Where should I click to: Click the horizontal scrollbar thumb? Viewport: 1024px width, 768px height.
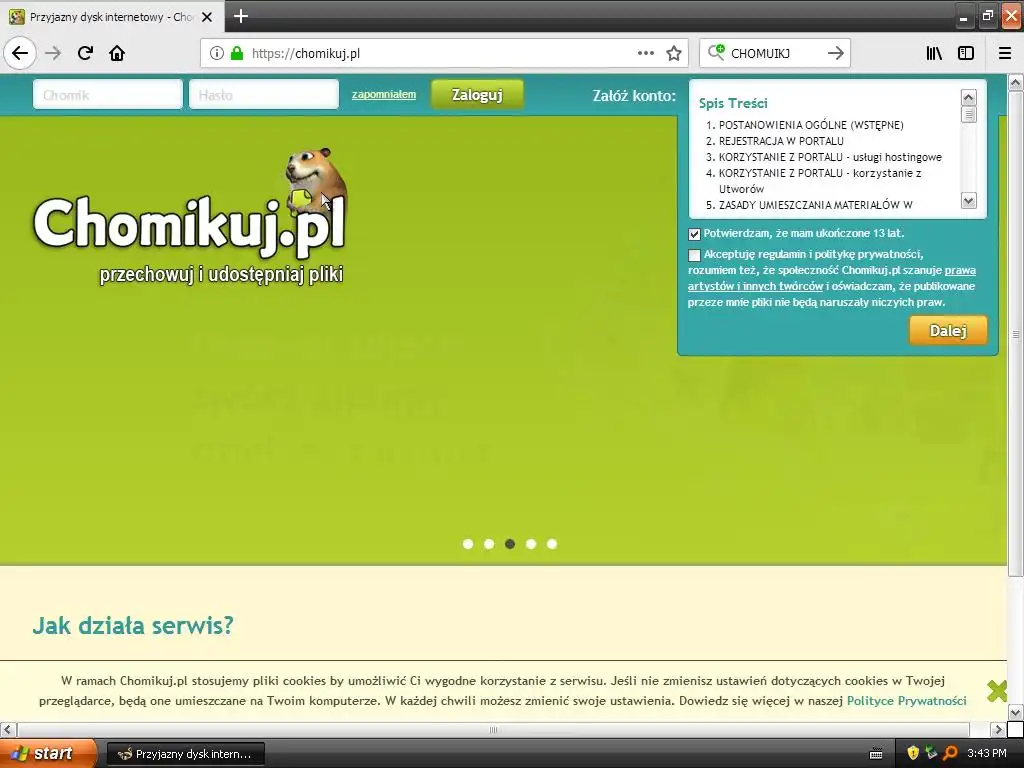pos(493,729)
